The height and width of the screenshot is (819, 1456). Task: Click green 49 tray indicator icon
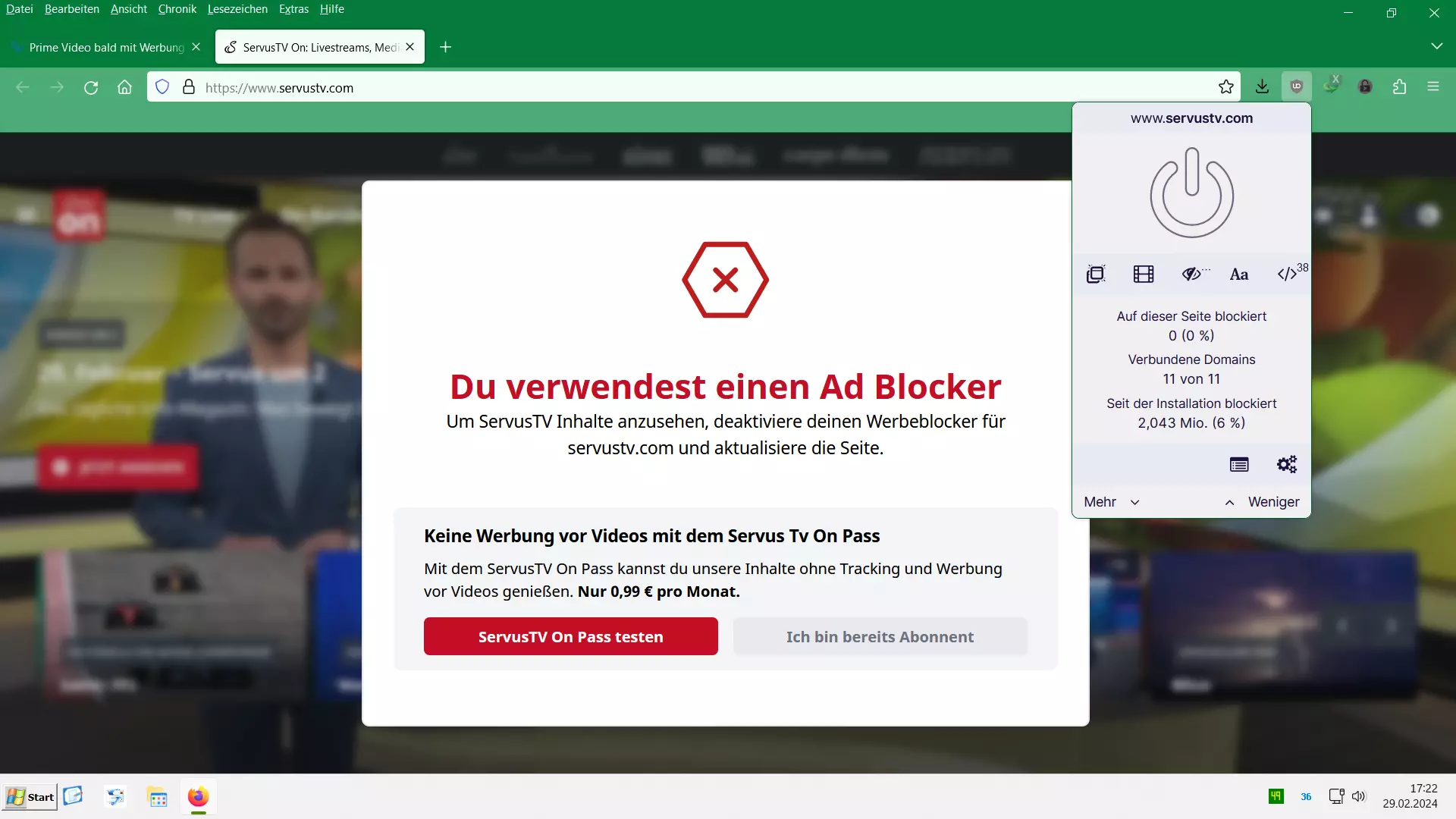pyautogui.click(x=1276, y=796)
